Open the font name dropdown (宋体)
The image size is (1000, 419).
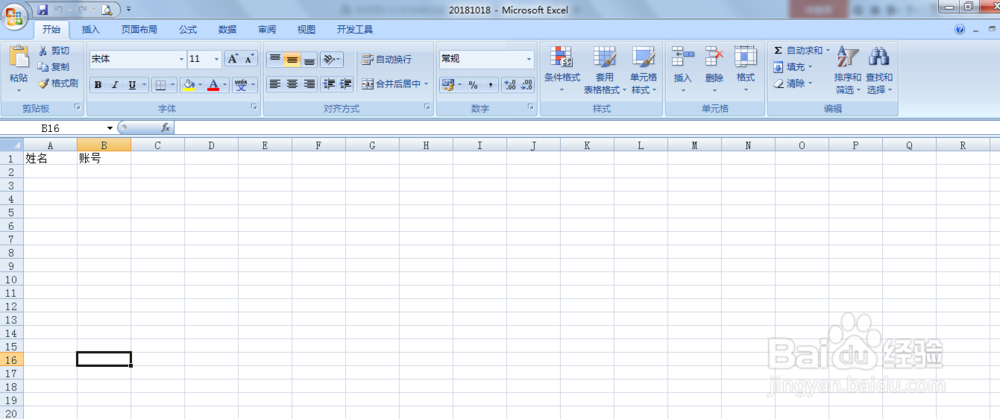pos(182,59)
